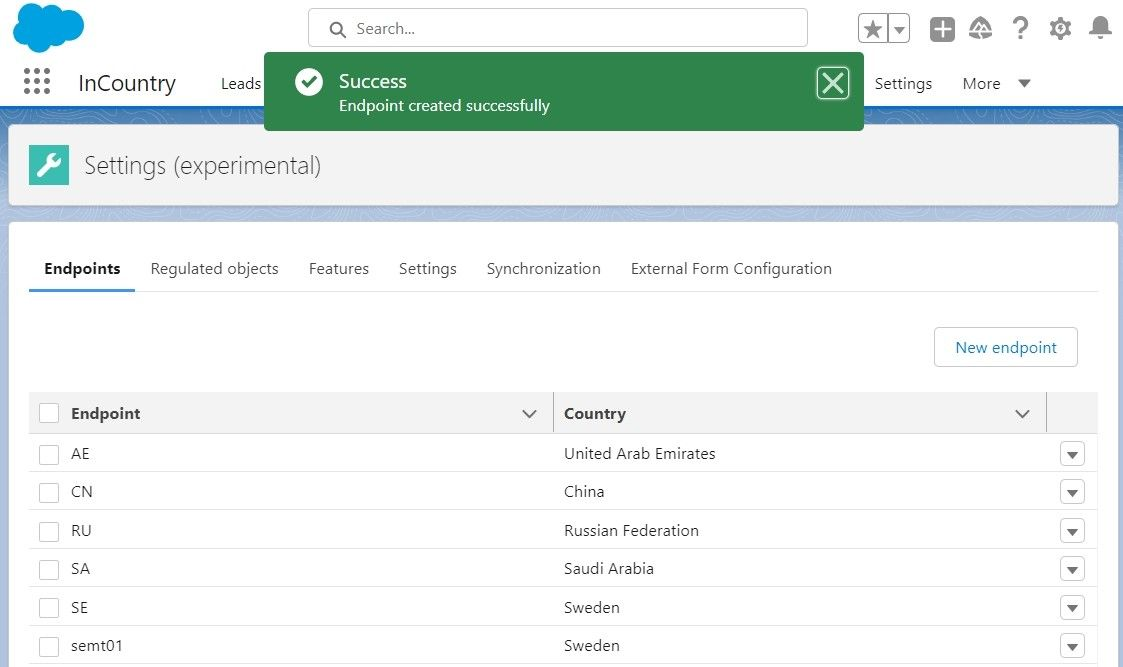
Task: Expand the More navigation dropdown
Action: [996, 83]
